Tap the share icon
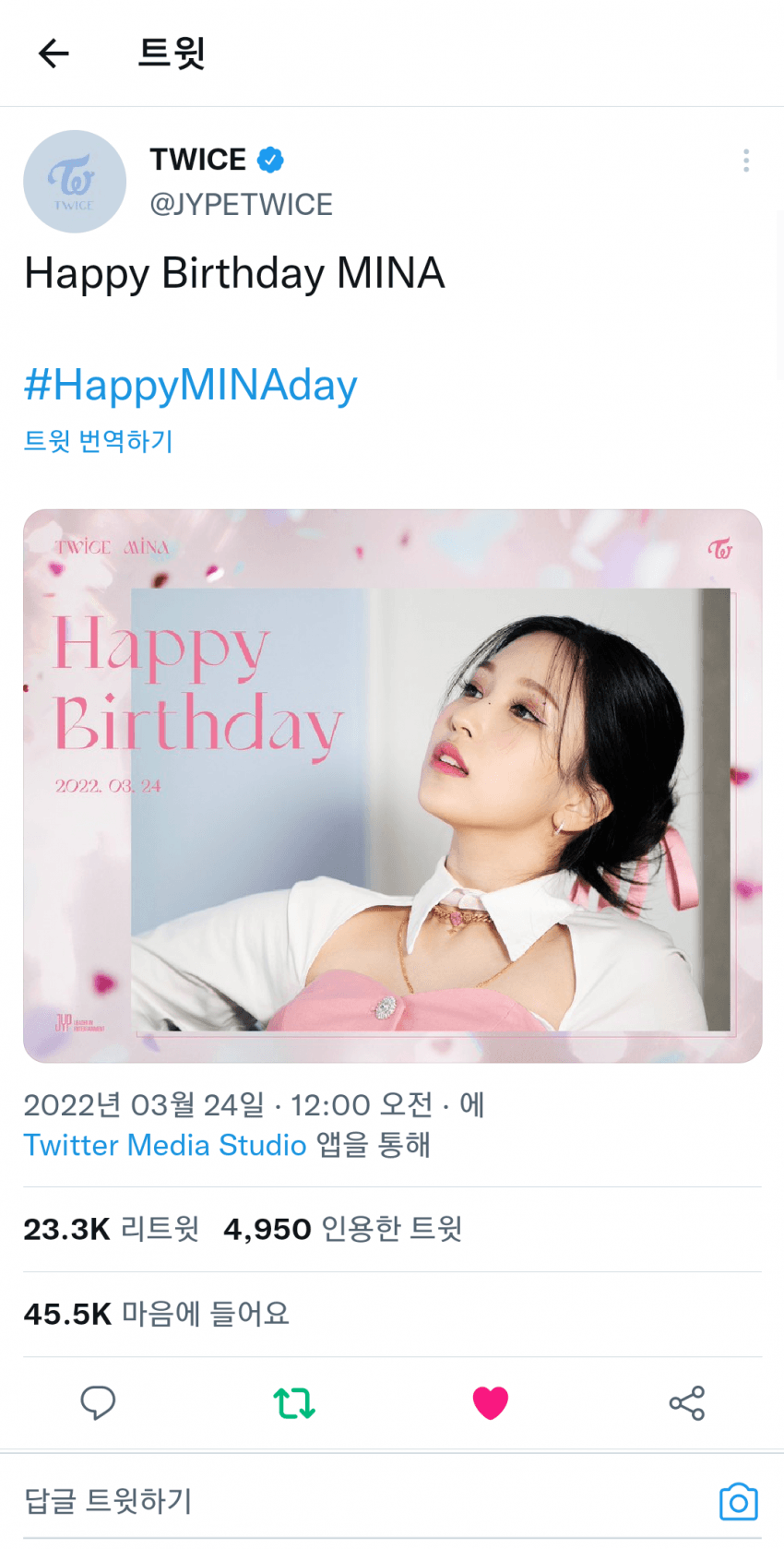 point(687,1402)
